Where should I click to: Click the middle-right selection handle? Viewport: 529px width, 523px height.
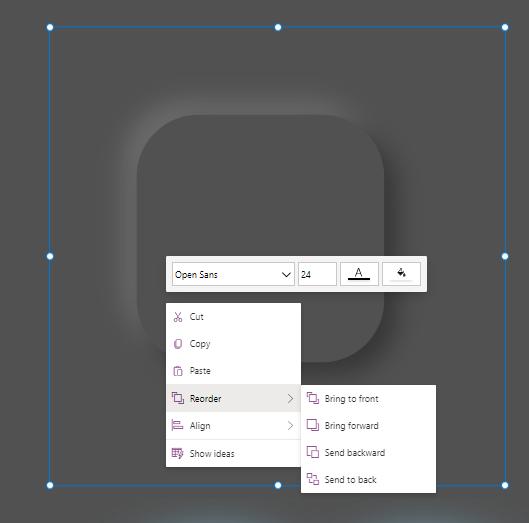[x=505, y=256]
